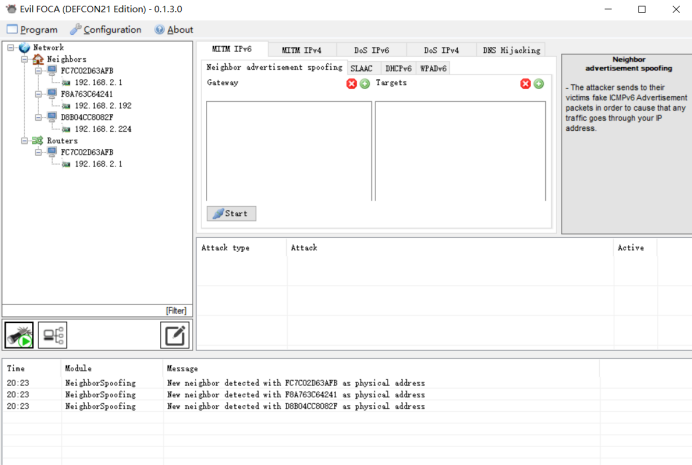Open the network topology search icon
The height and width of the screenshot is (465, 692).
(53, 335)
